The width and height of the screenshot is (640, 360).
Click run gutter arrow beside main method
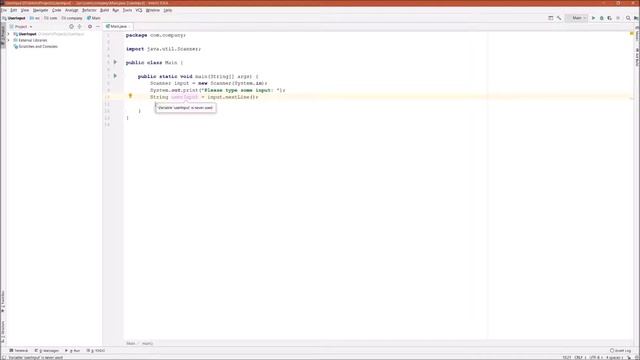click(x=115, y=76)
